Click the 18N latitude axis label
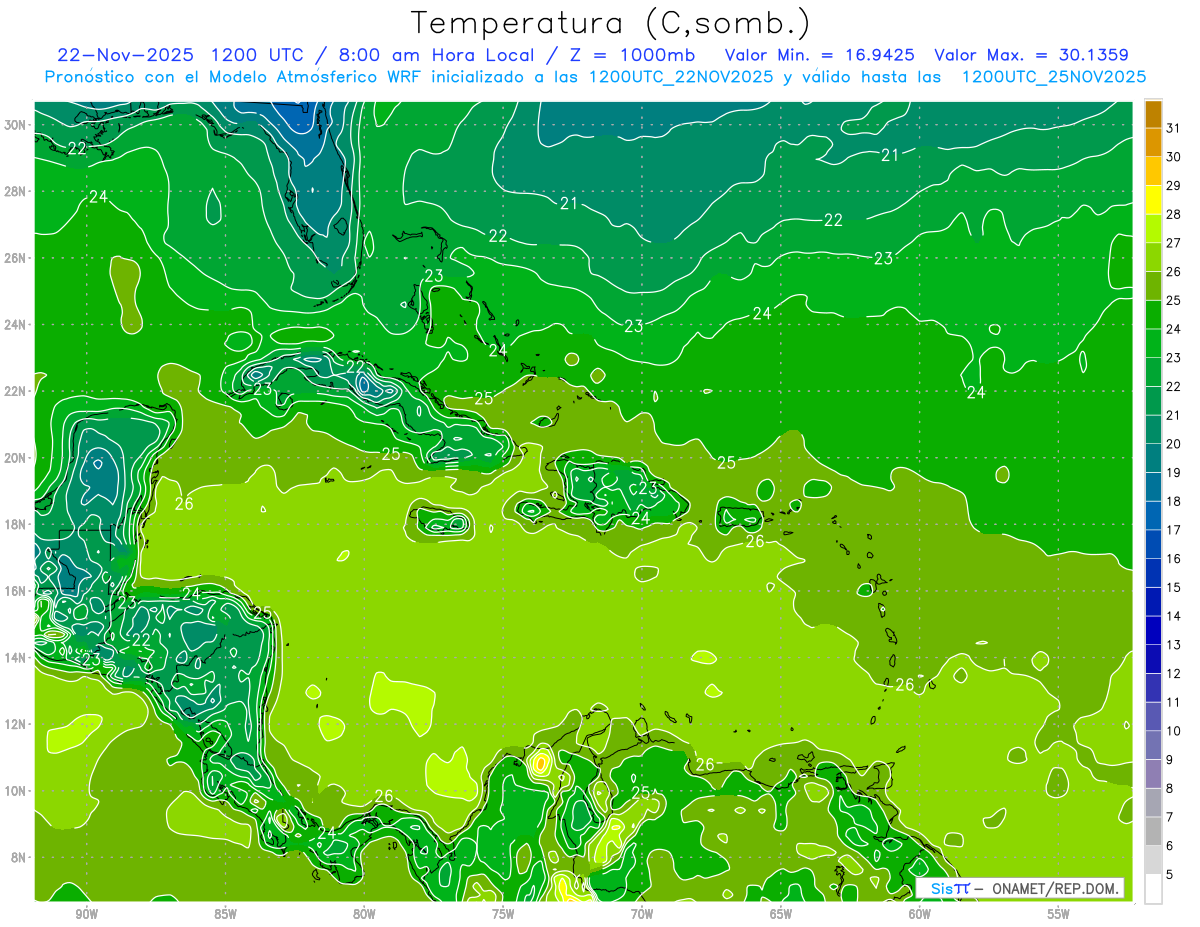The width and height of the screenshot is (1200, 927). (17, 524)
